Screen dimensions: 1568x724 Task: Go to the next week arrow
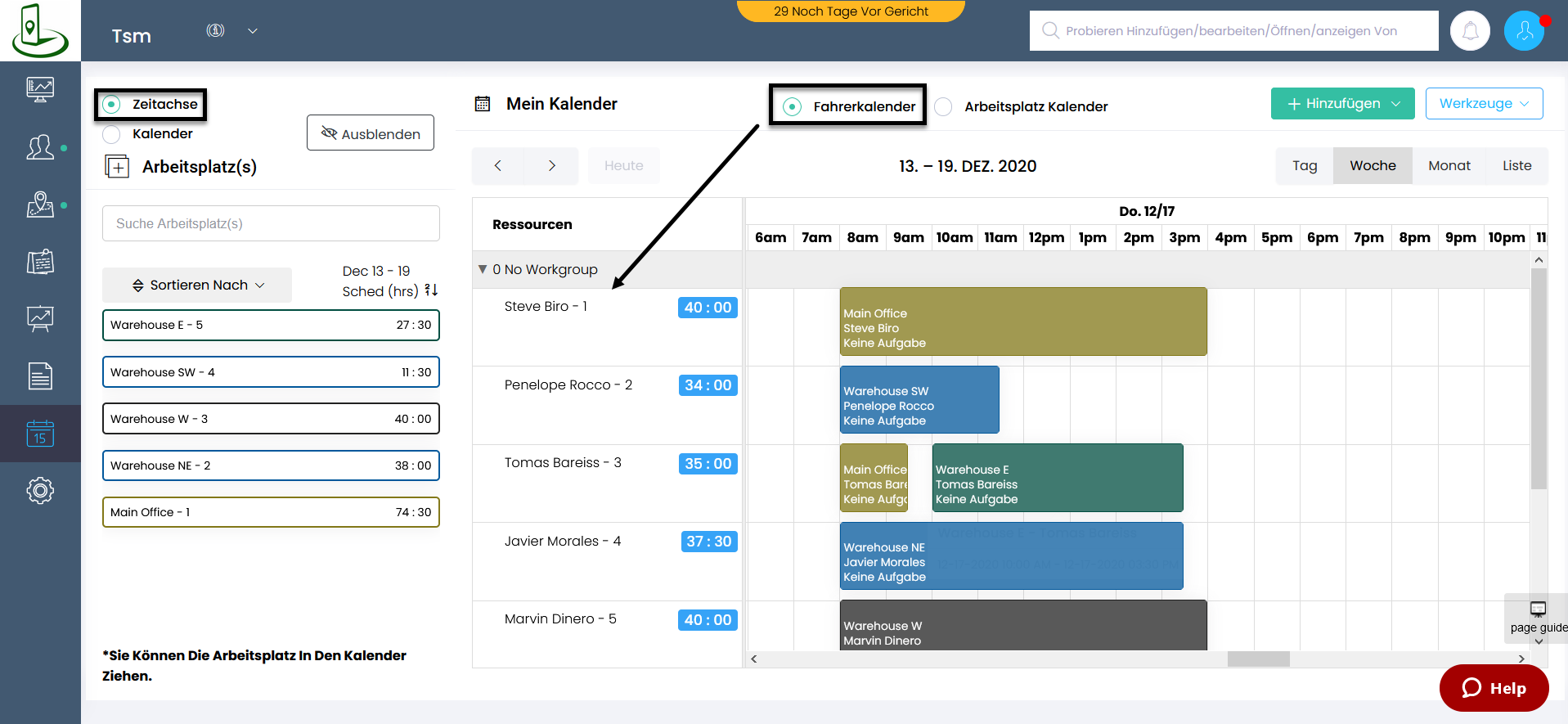point(552,166)
